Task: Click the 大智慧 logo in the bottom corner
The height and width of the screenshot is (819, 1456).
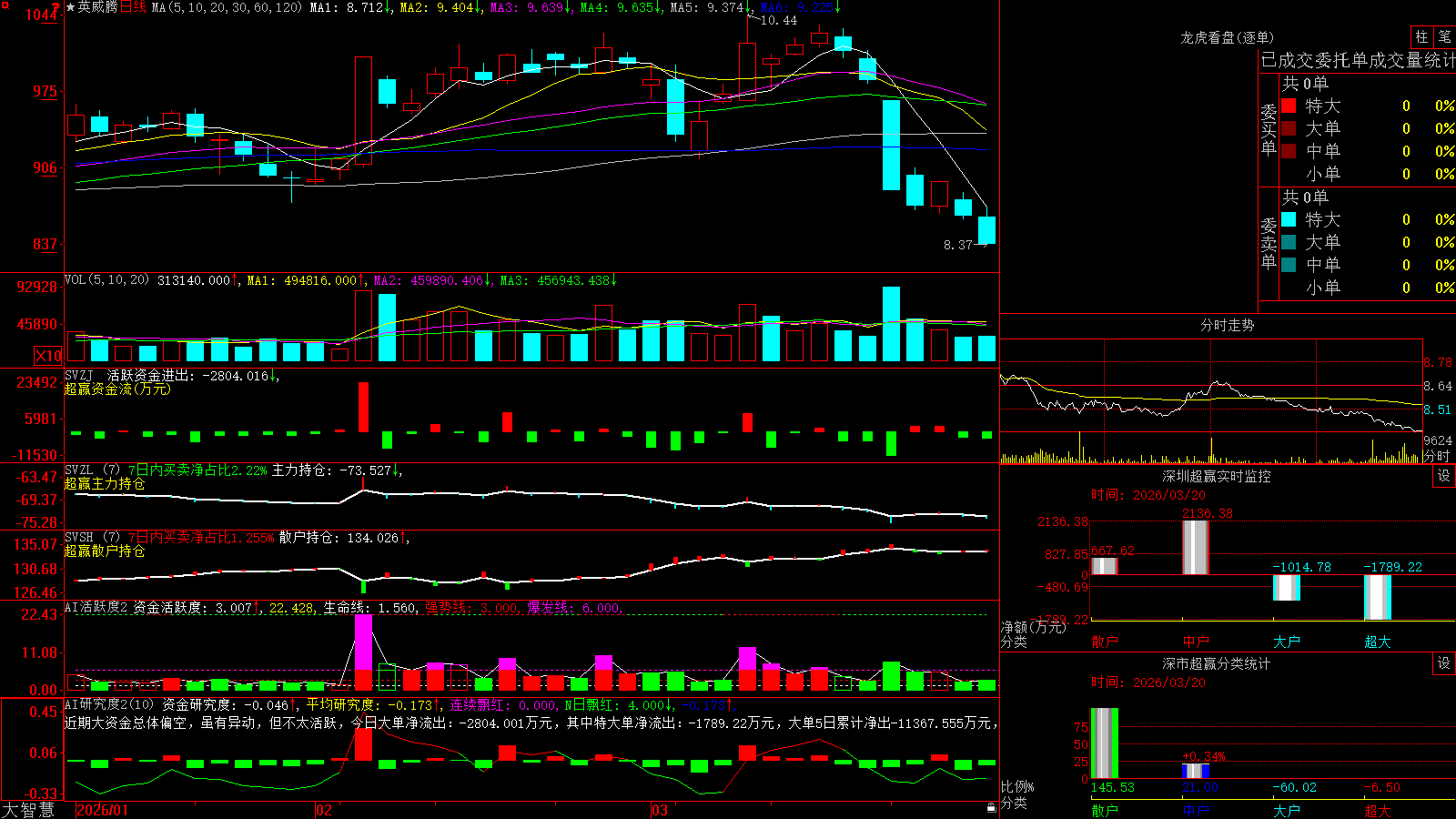Action: (x=28, y=810)
